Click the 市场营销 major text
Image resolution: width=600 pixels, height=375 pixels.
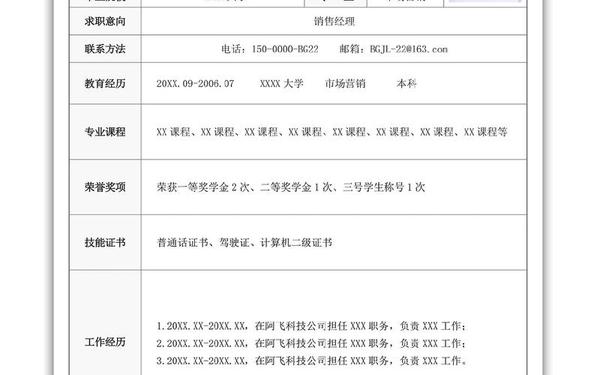(345, 83)
